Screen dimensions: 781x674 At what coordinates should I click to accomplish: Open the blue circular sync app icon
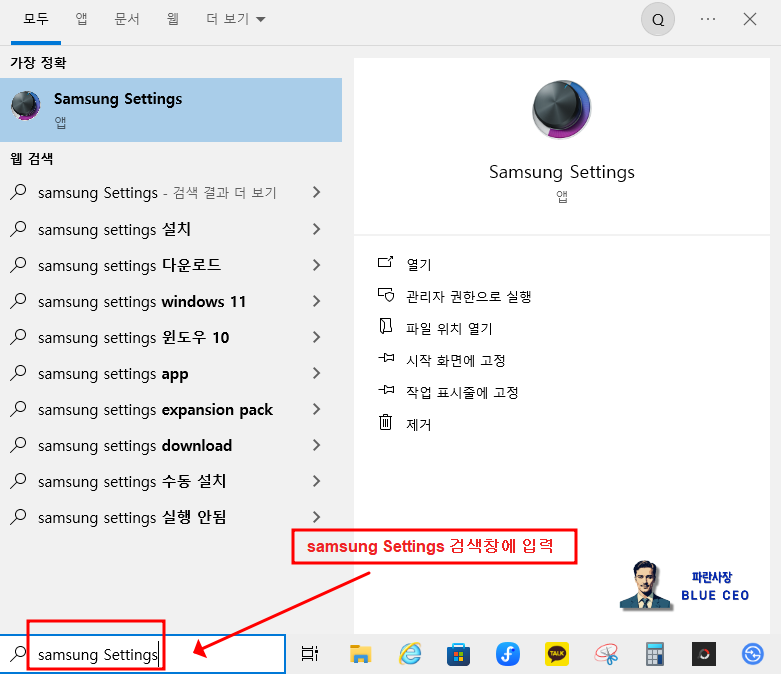(x=752, y=654)
